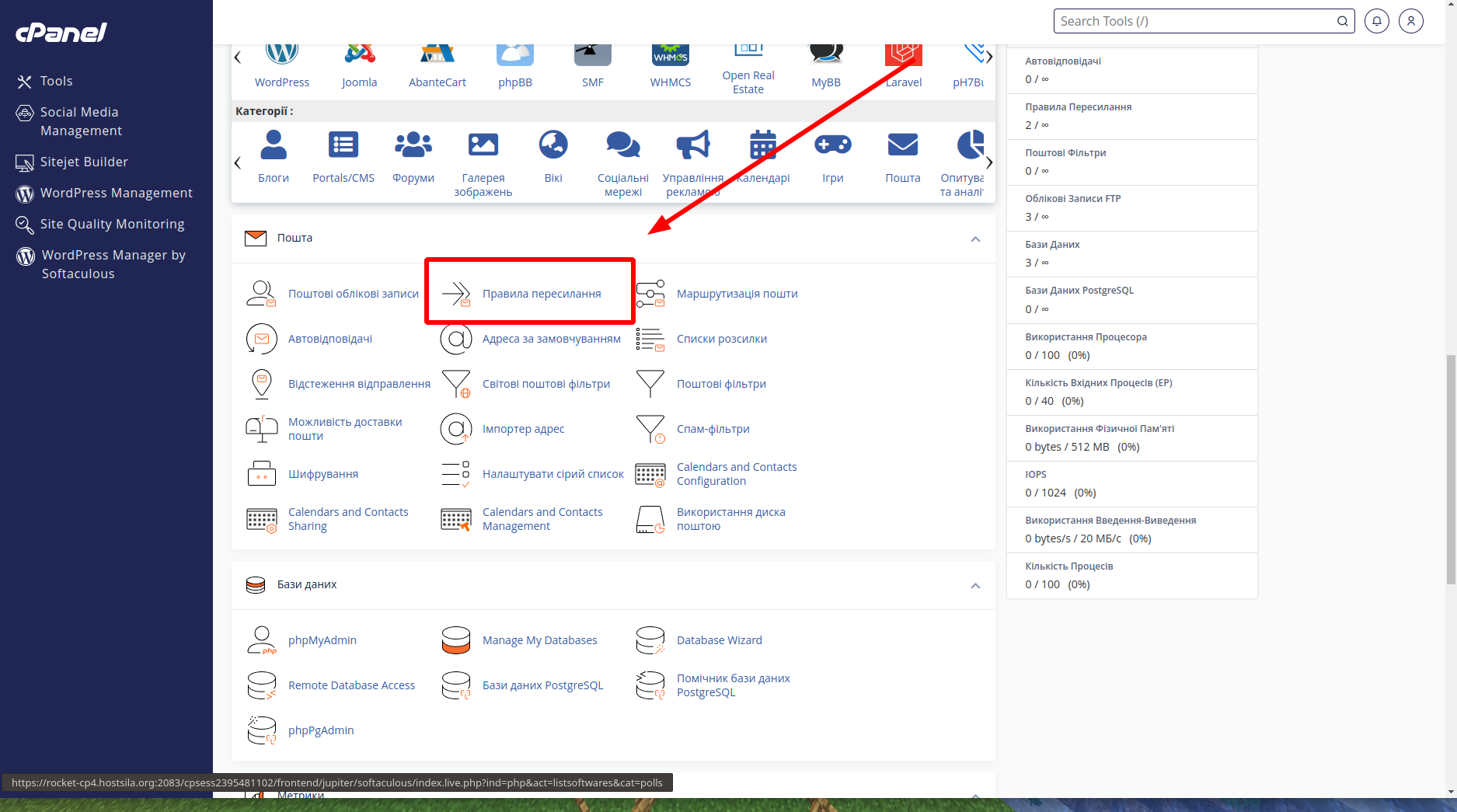Viewport: 1457px width, 812px height.
Task: Open the MyBB installer icon
Action: pyautogui.click(x=826, y=54)
